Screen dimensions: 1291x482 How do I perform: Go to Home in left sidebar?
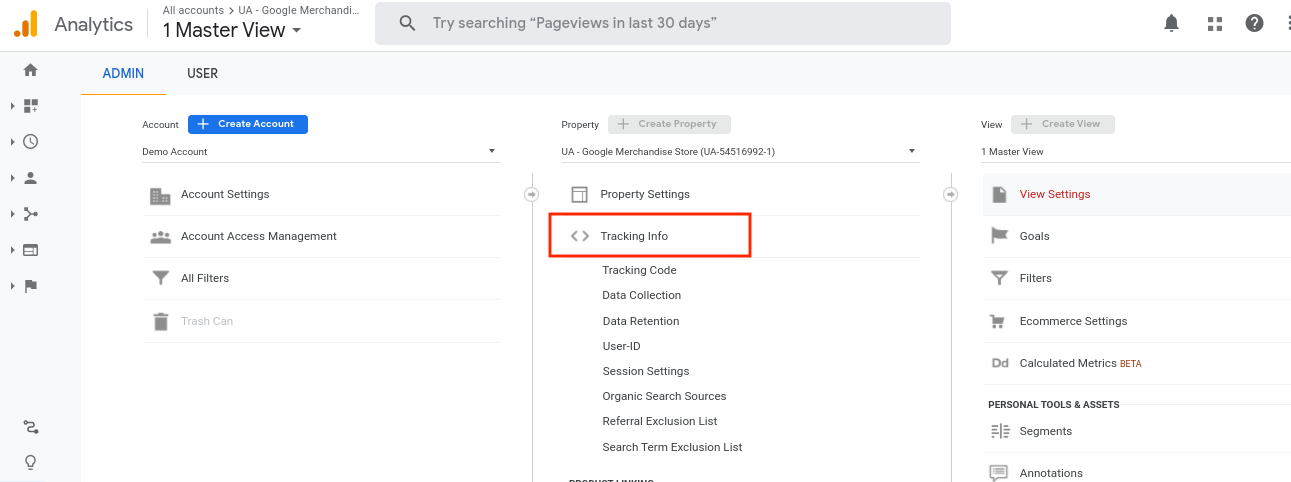pos(30,70)
